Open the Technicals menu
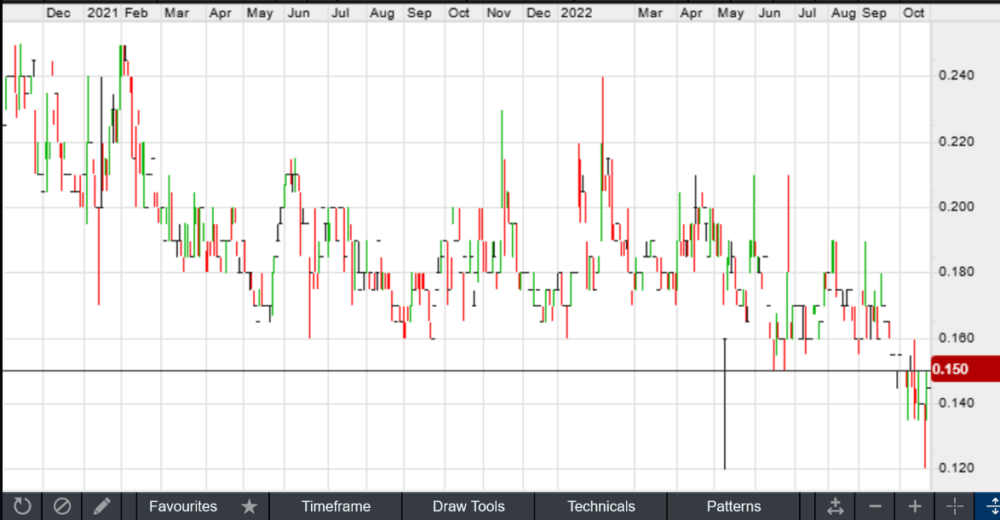The image size is (1000, 520). click(601, 507)
